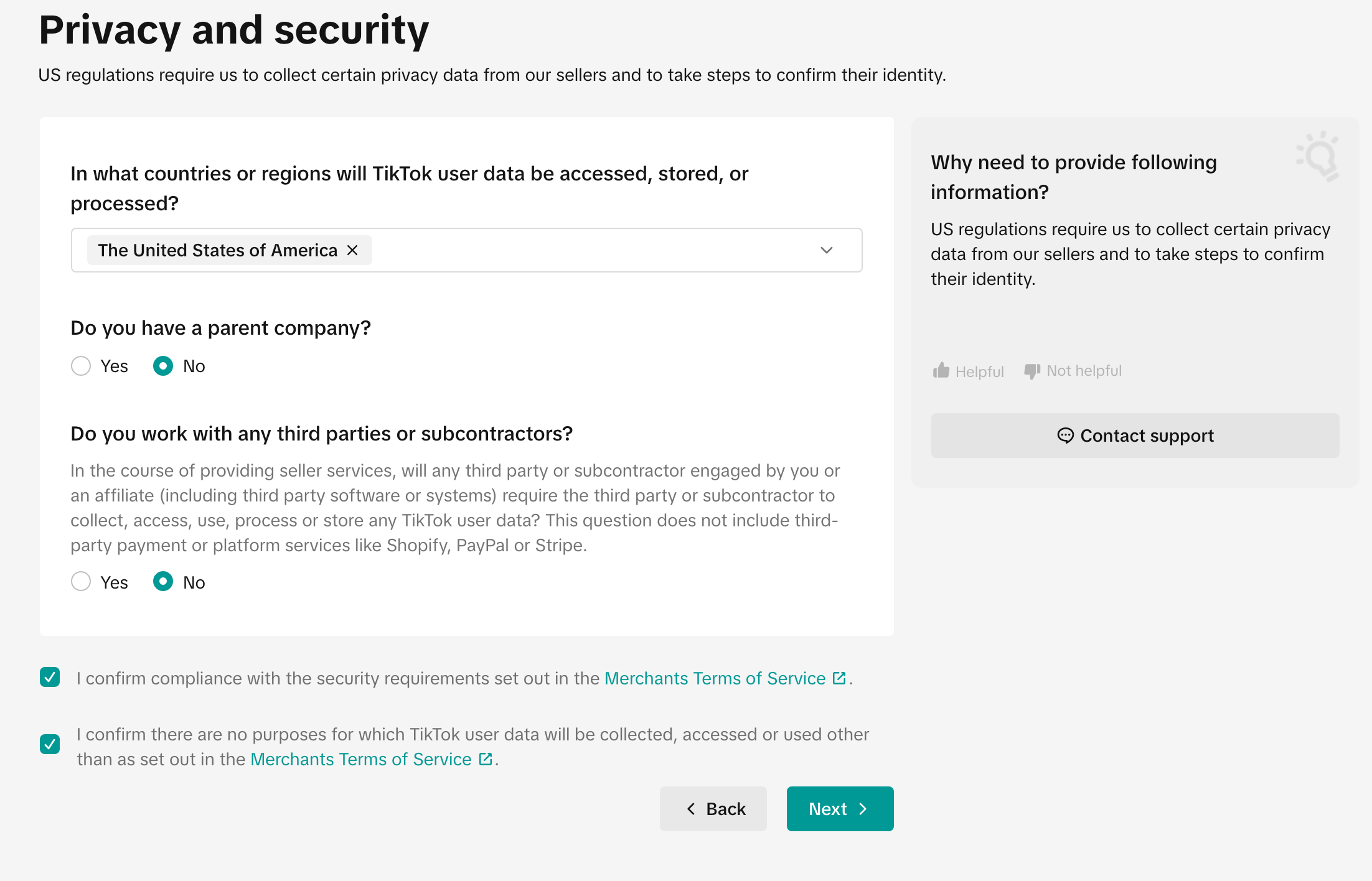Screen dimensions: 1372x881
Task: Uncheck the no other purposes confirmation checkbox
Action: pos(50,744)
